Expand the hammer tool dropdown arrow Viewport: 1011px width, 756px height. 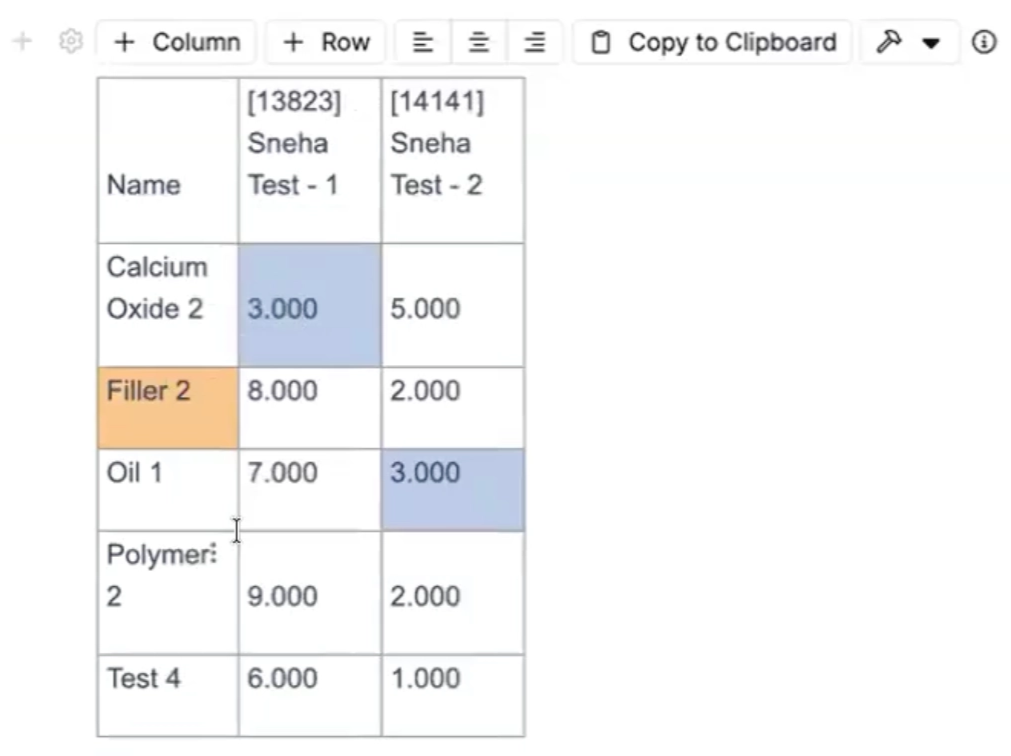click(x=931, y=43)
